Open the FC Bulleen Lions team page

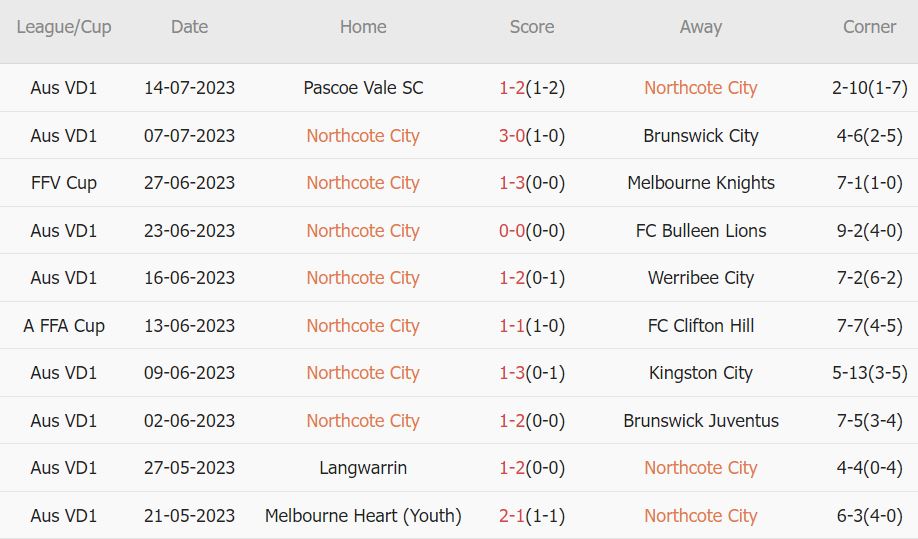point(700,231)
